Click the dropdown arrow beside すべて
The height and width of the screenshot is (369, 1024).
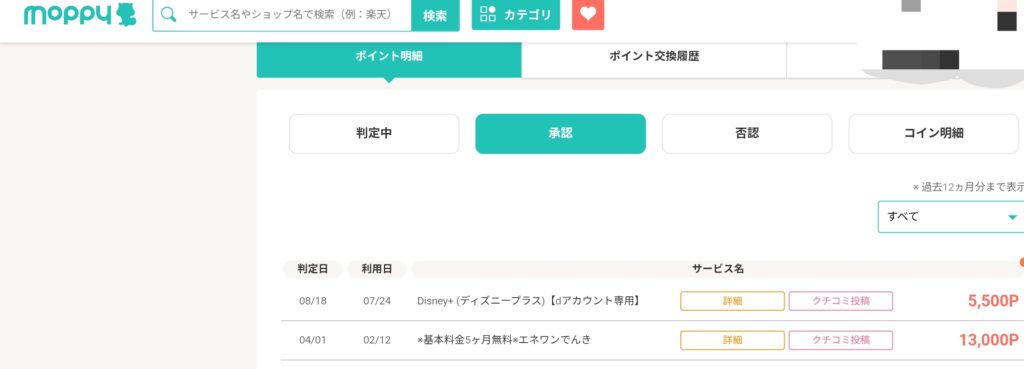pyautogui.click(x=1012, y=217)
